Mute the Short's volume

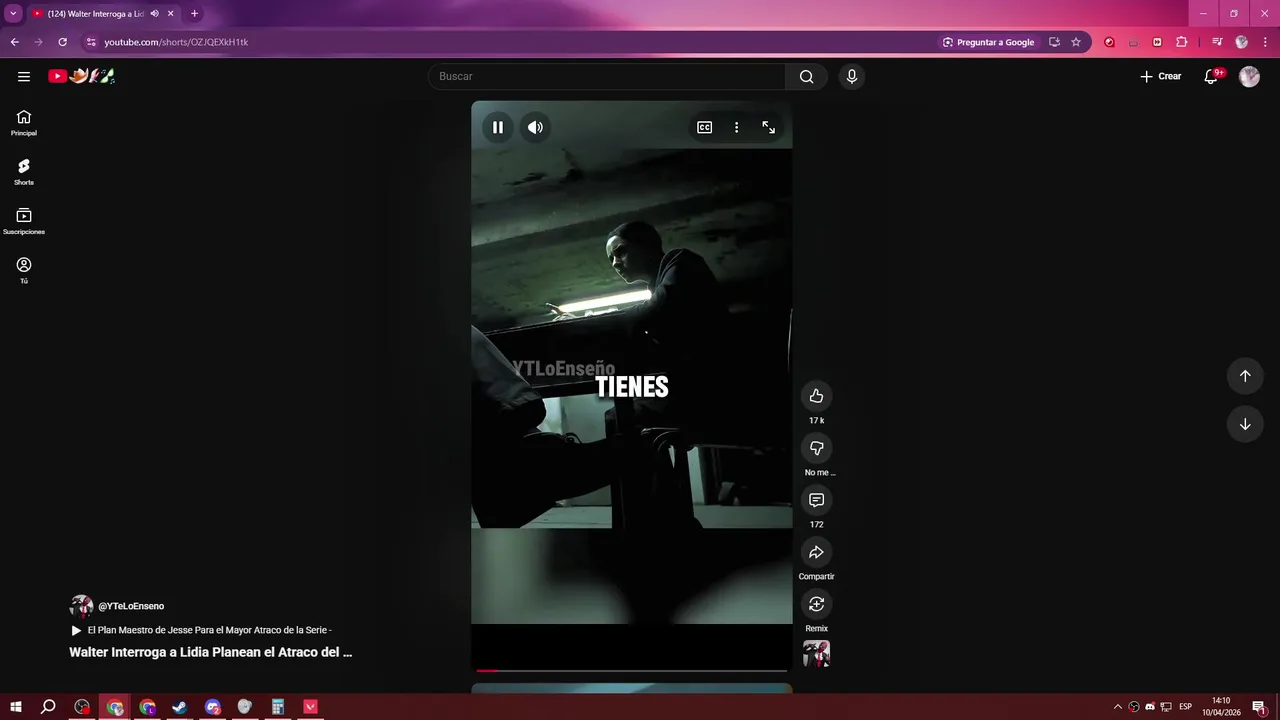click(535, 127)
